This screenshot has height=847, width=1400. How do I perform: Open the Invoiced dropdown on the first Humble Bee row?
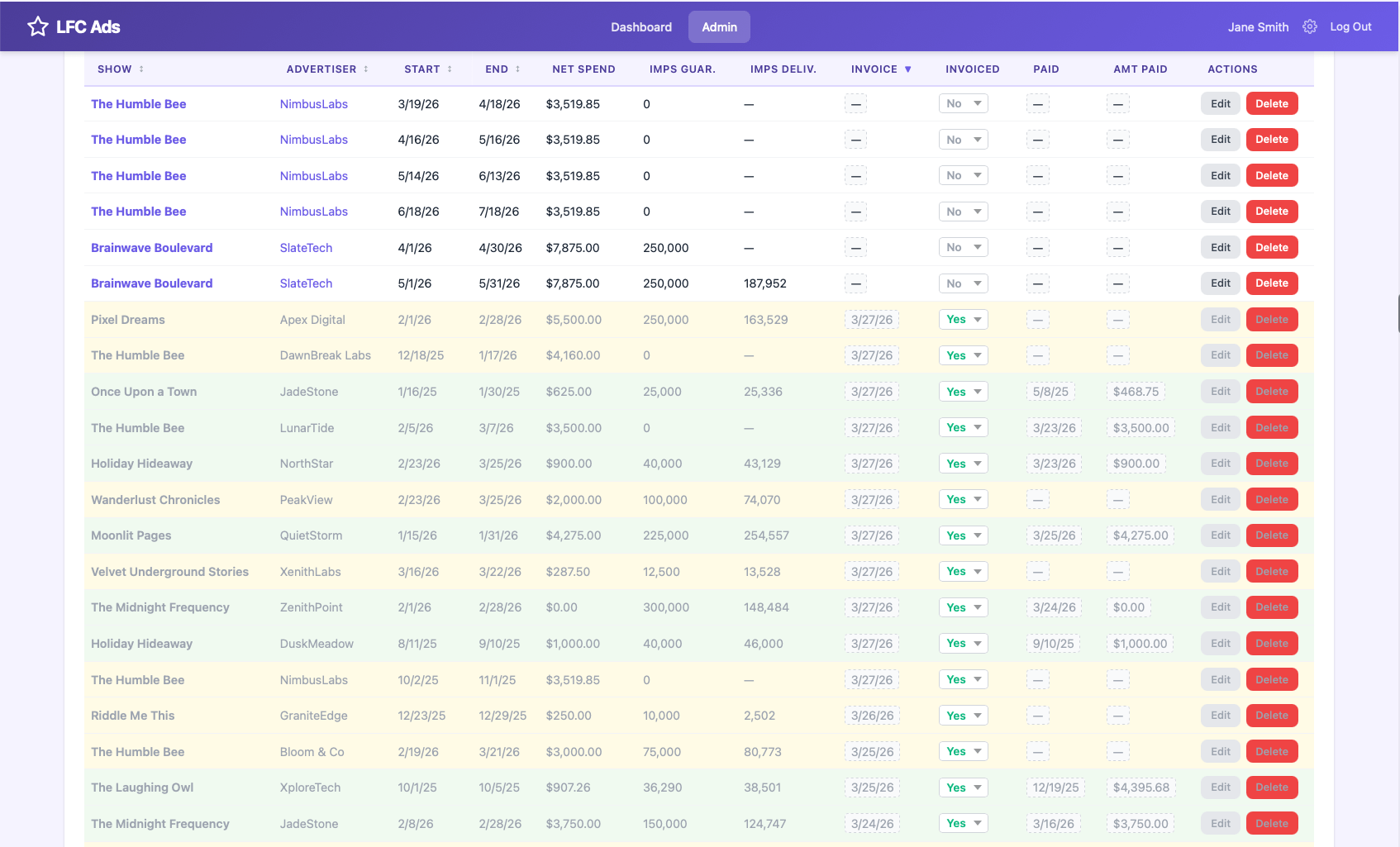(963, 103)
